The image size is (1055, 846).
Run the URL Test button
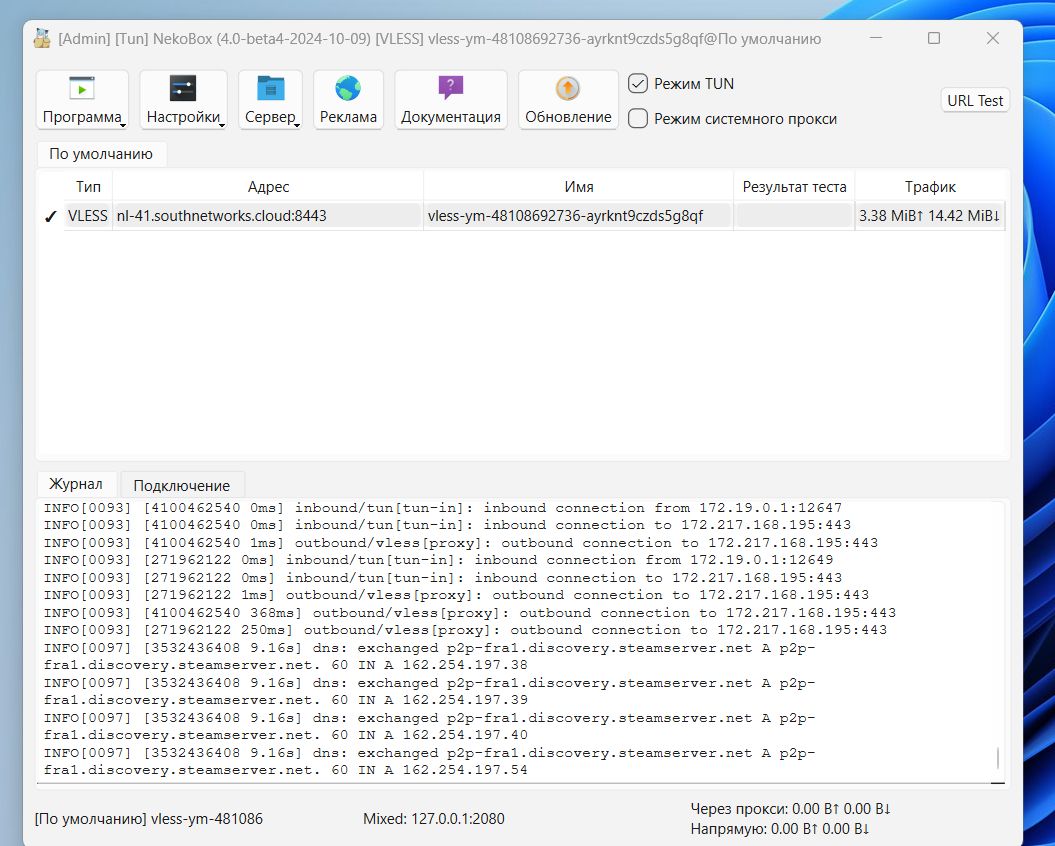(x=975, y=100)
